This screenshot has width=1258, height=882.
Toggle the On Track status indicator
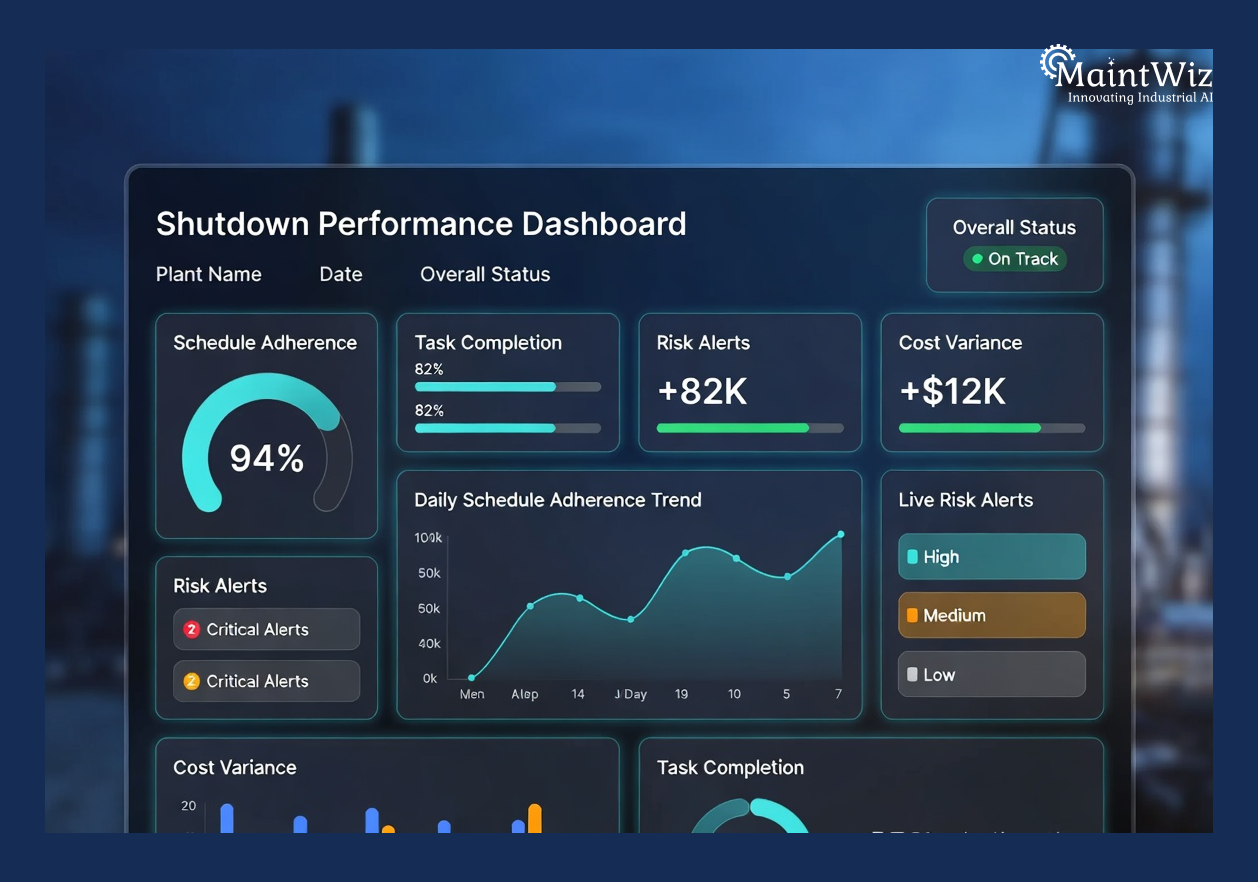(1015, 258)
